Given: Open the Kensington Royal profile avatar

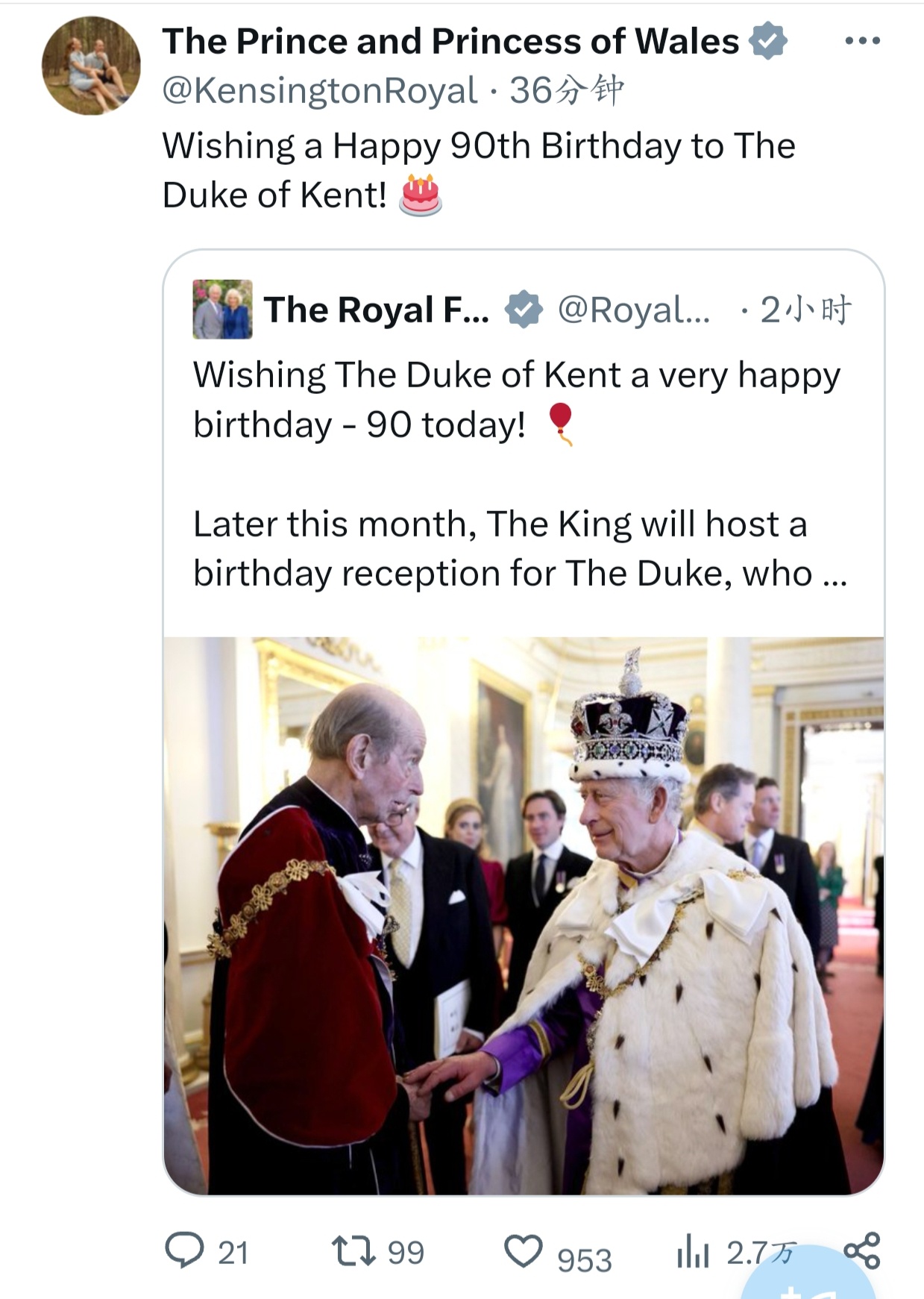Looking at the screenshot, I should (91, 66).
